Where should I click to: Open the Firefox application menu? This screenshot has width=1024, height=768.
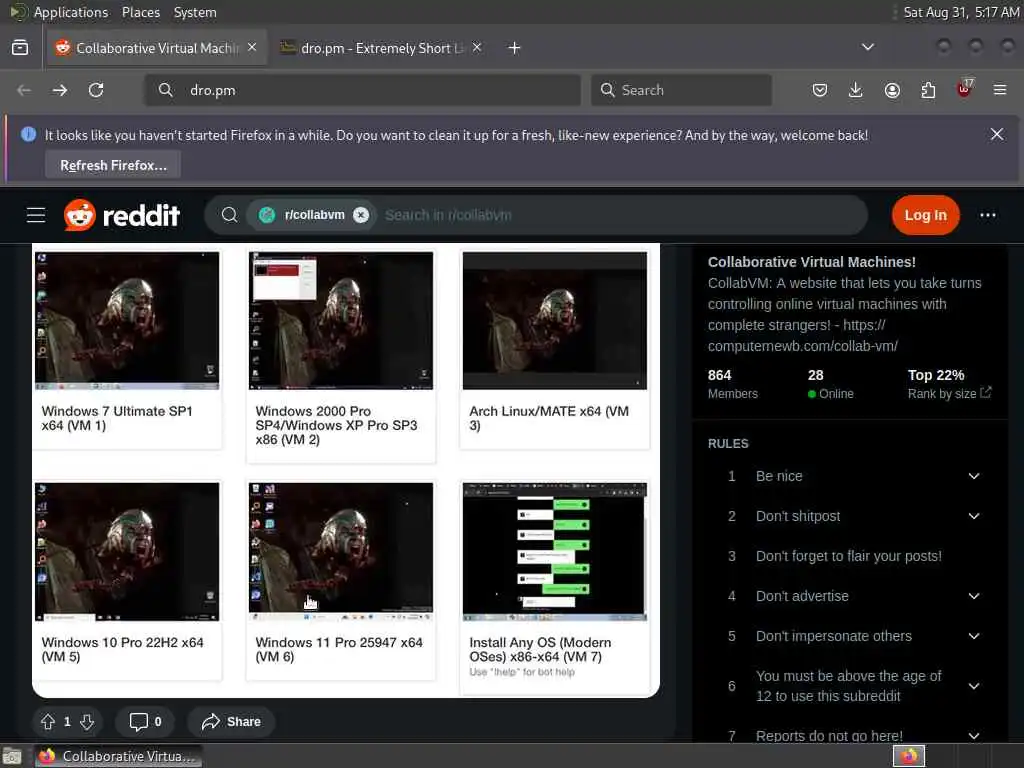tap(1000, 90)
